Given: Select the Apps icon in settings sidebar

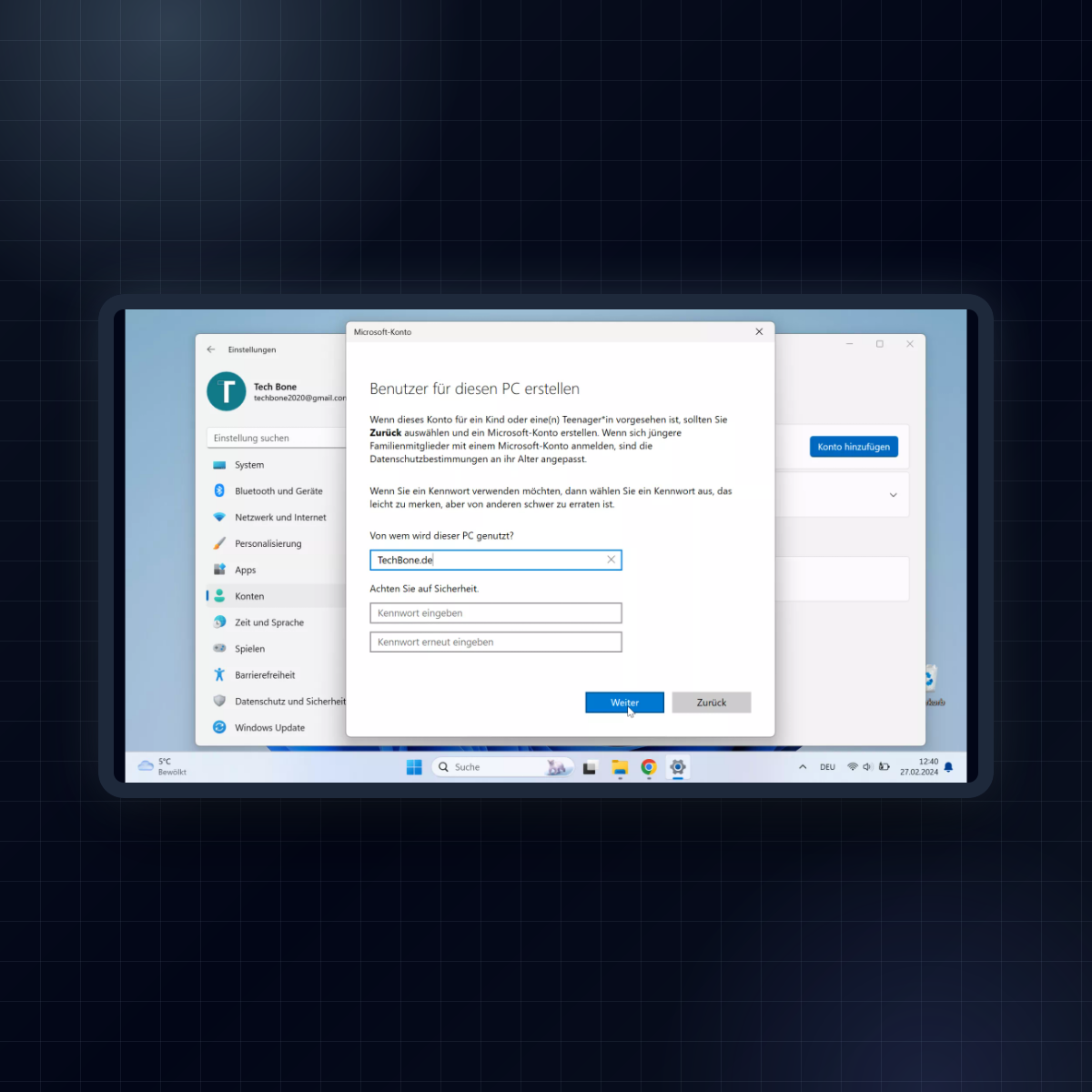Looking at the screenshot, I should (x=219, y=570).
